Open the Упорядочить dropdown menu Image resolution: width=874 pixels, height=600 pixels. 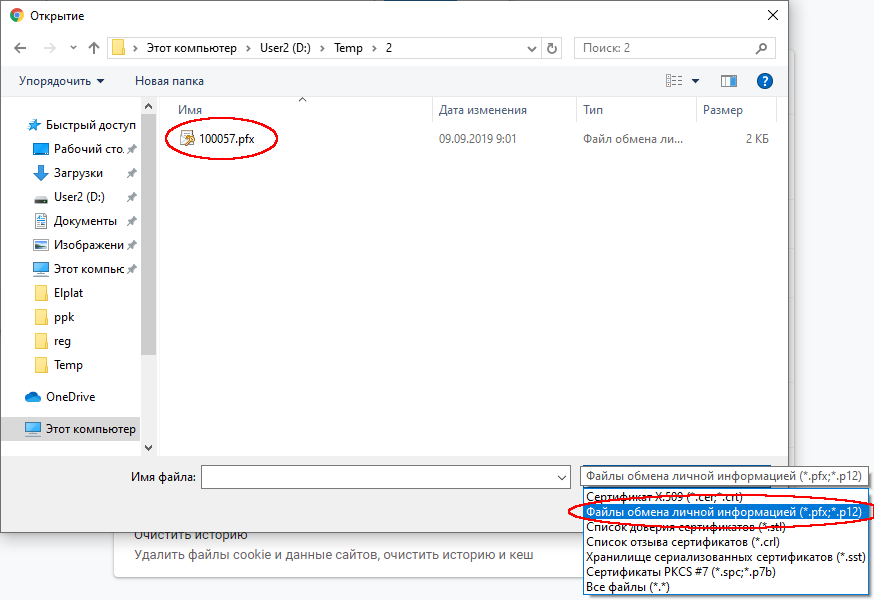pyautogui.click(x=61, y=81)
